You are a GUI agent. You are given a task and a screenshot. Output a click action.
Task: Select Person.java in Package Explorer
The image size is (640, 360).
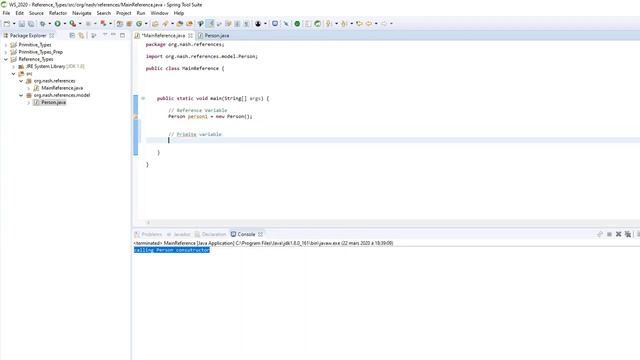(x=53, y=102)
